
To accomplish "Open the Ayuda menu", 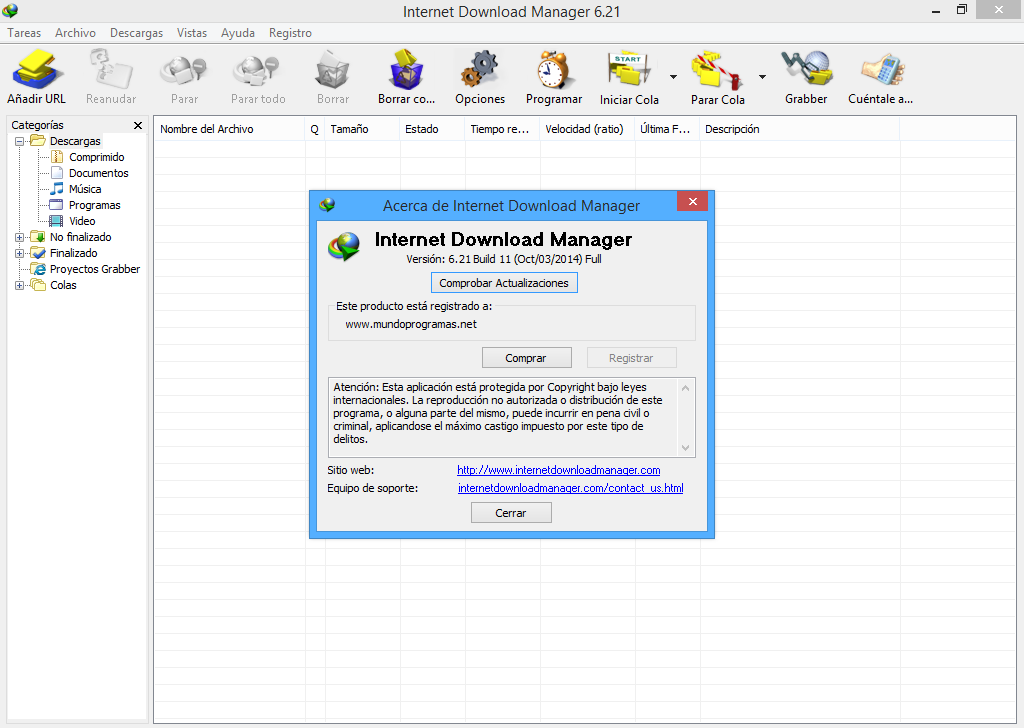I will 238,33.
